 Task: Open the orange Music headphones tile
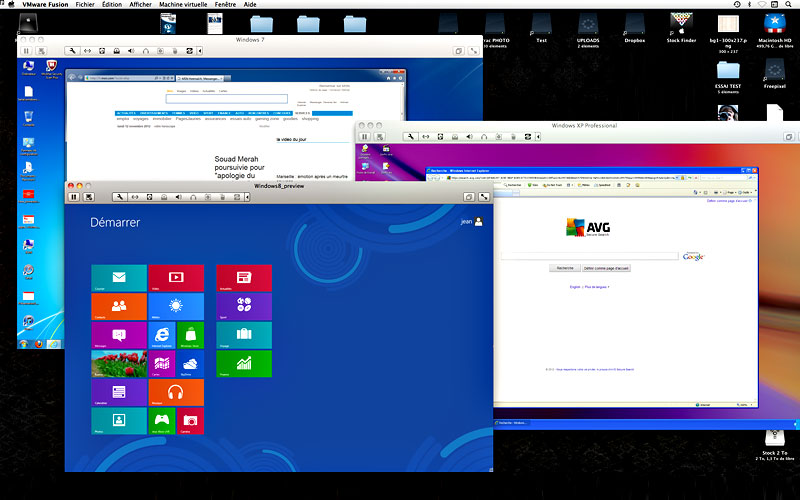point(176,392)
